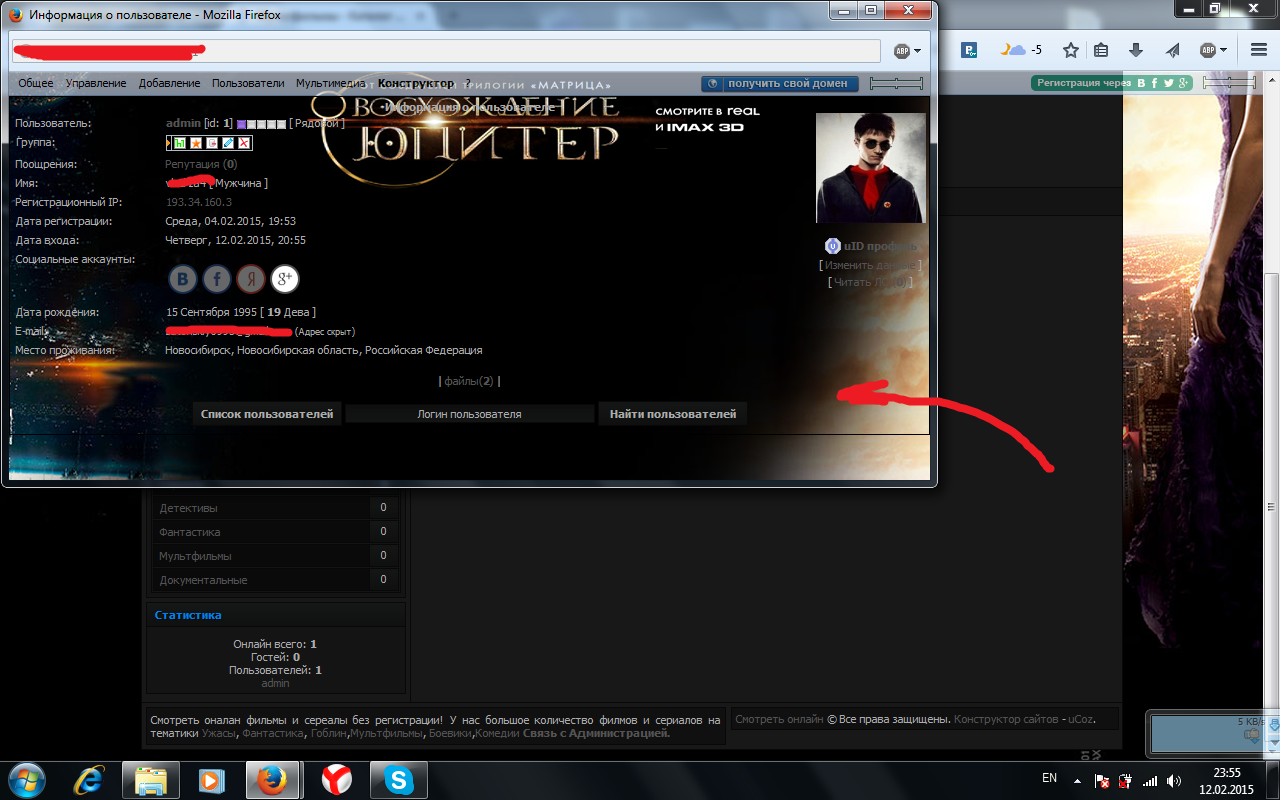Select Фантастика category row
The image size is (1288, 800).
(273, 532)
